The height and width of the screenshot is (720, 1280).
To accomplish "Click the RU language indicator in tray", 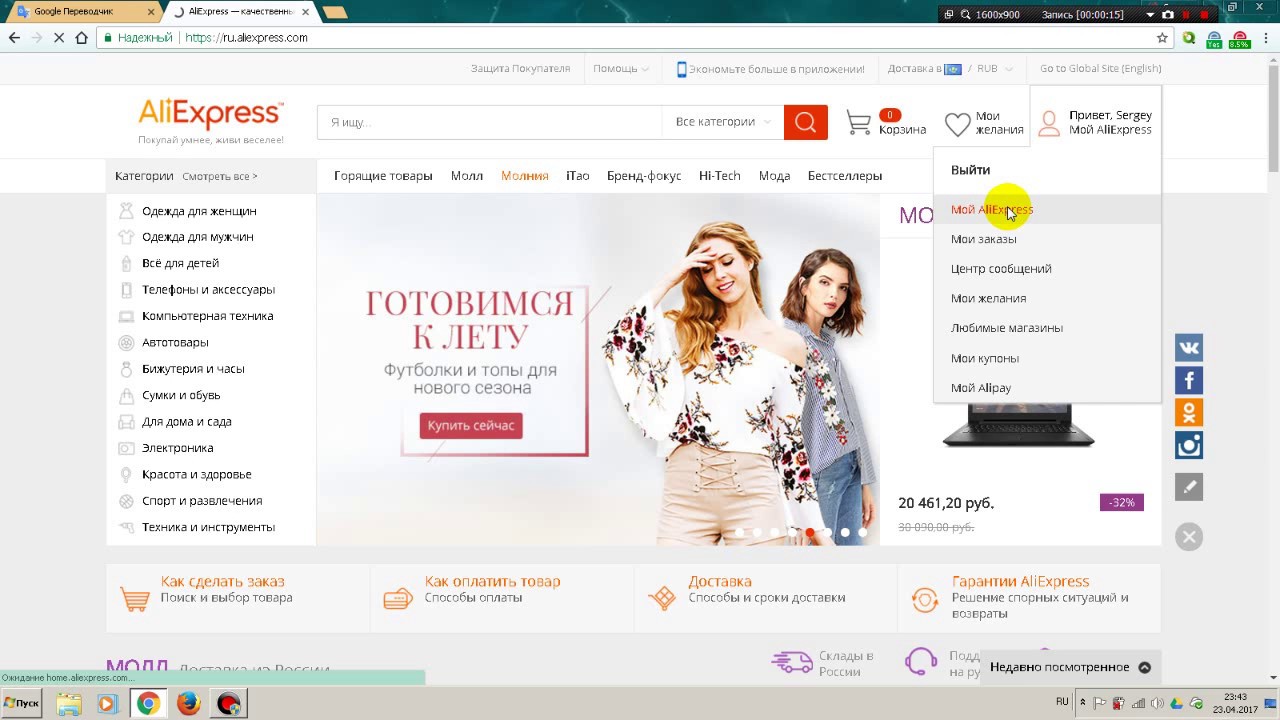I will [x=1062, y=703].
